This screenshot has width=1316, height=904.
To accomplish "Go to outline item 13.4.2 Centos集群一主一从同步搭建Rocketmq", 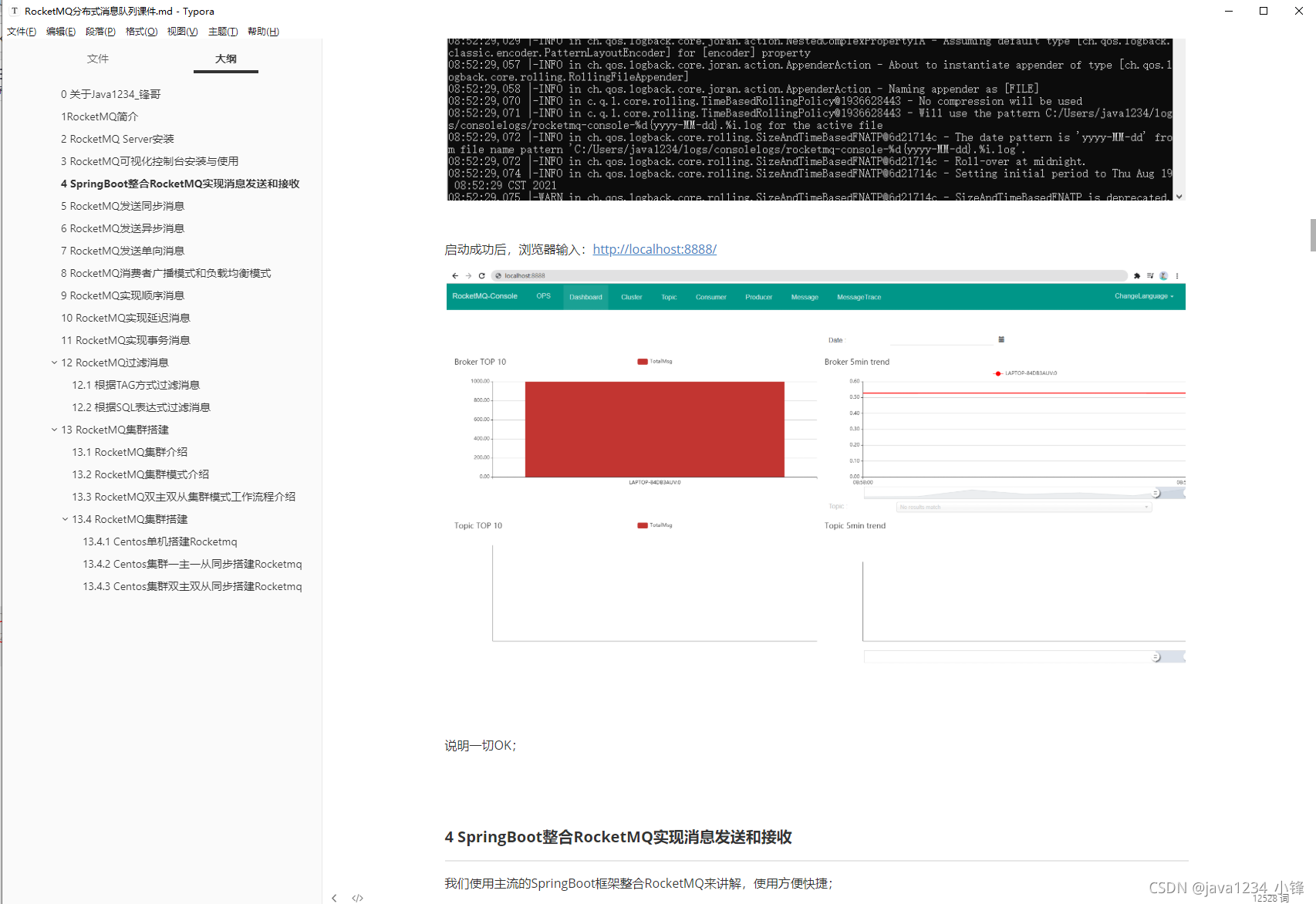I will click(192, 564).
